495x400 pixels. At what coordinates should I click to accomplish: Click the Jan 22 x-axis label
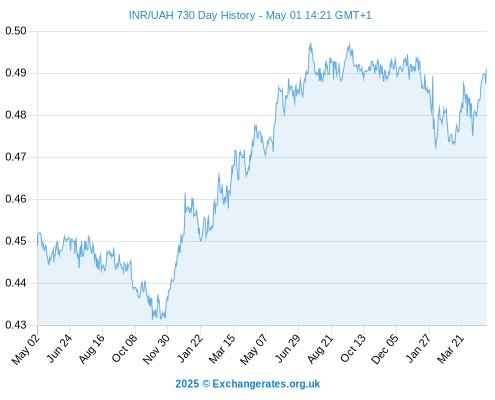[189, 349]
